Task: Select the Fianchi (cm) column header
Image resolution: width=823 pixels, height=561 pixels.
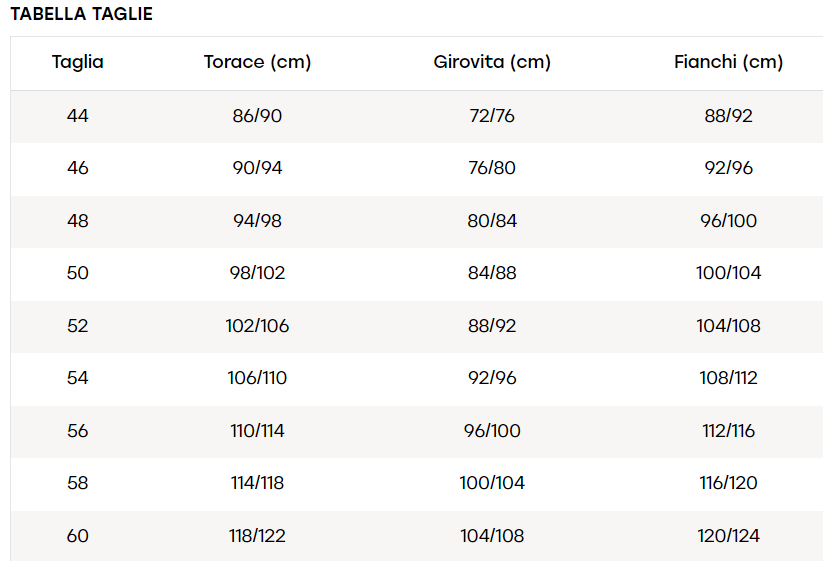Action: 729,62
